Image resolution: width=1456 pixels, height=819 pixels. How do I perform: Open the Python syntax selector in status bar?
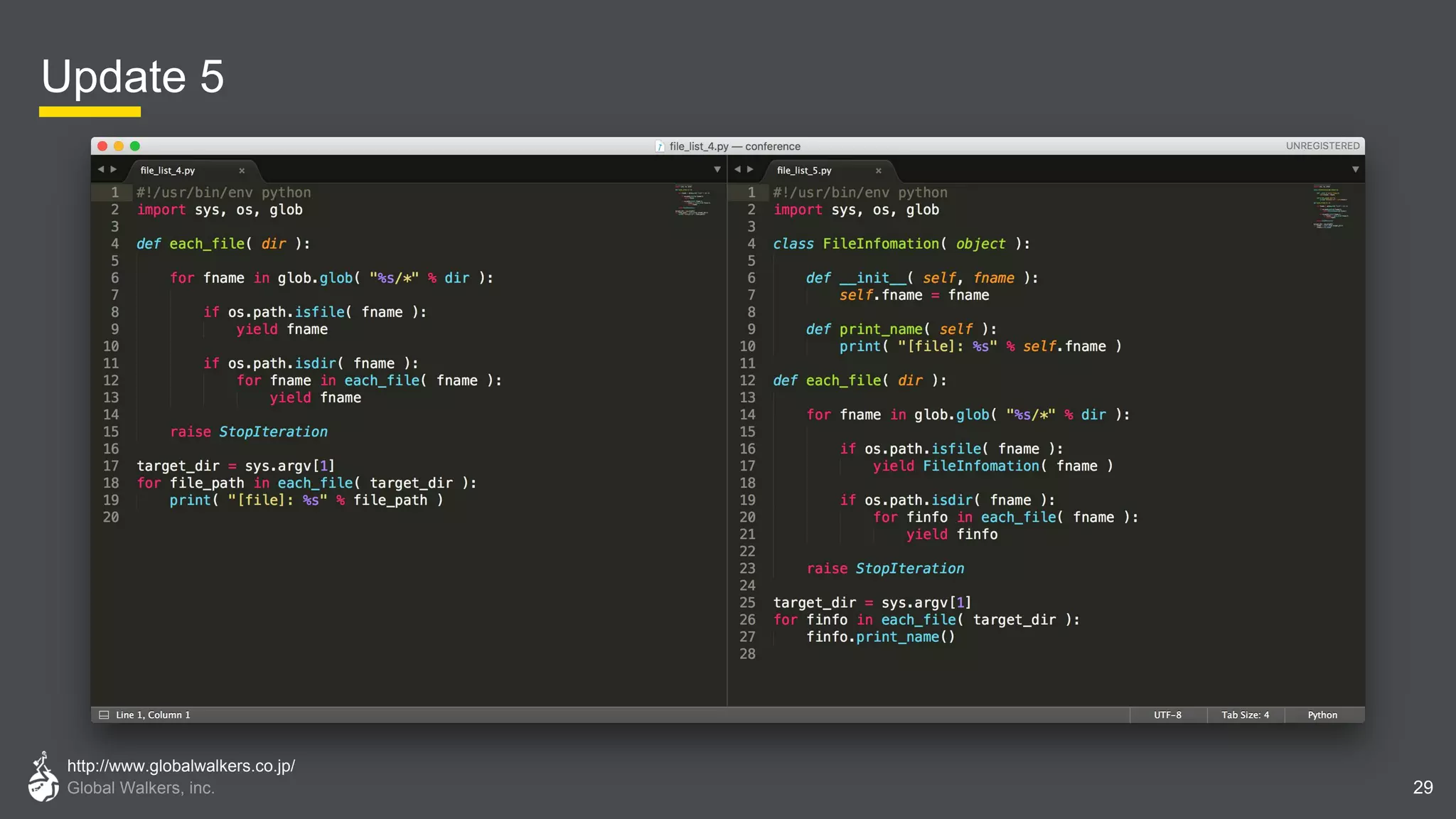(1322, 715)
